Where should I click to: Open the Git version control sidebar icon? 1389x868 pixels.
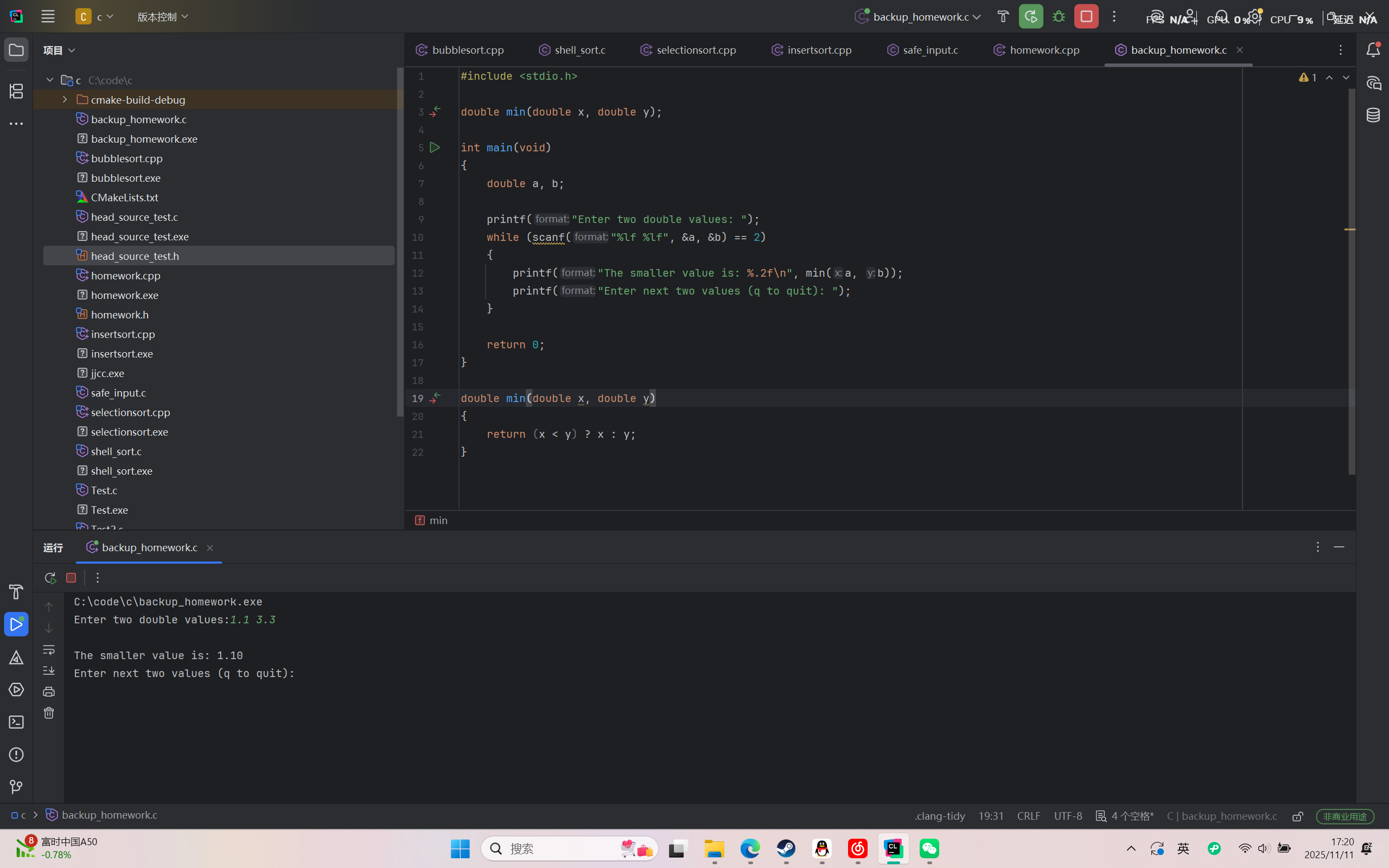pyautogui.click(x=16, y=787)
